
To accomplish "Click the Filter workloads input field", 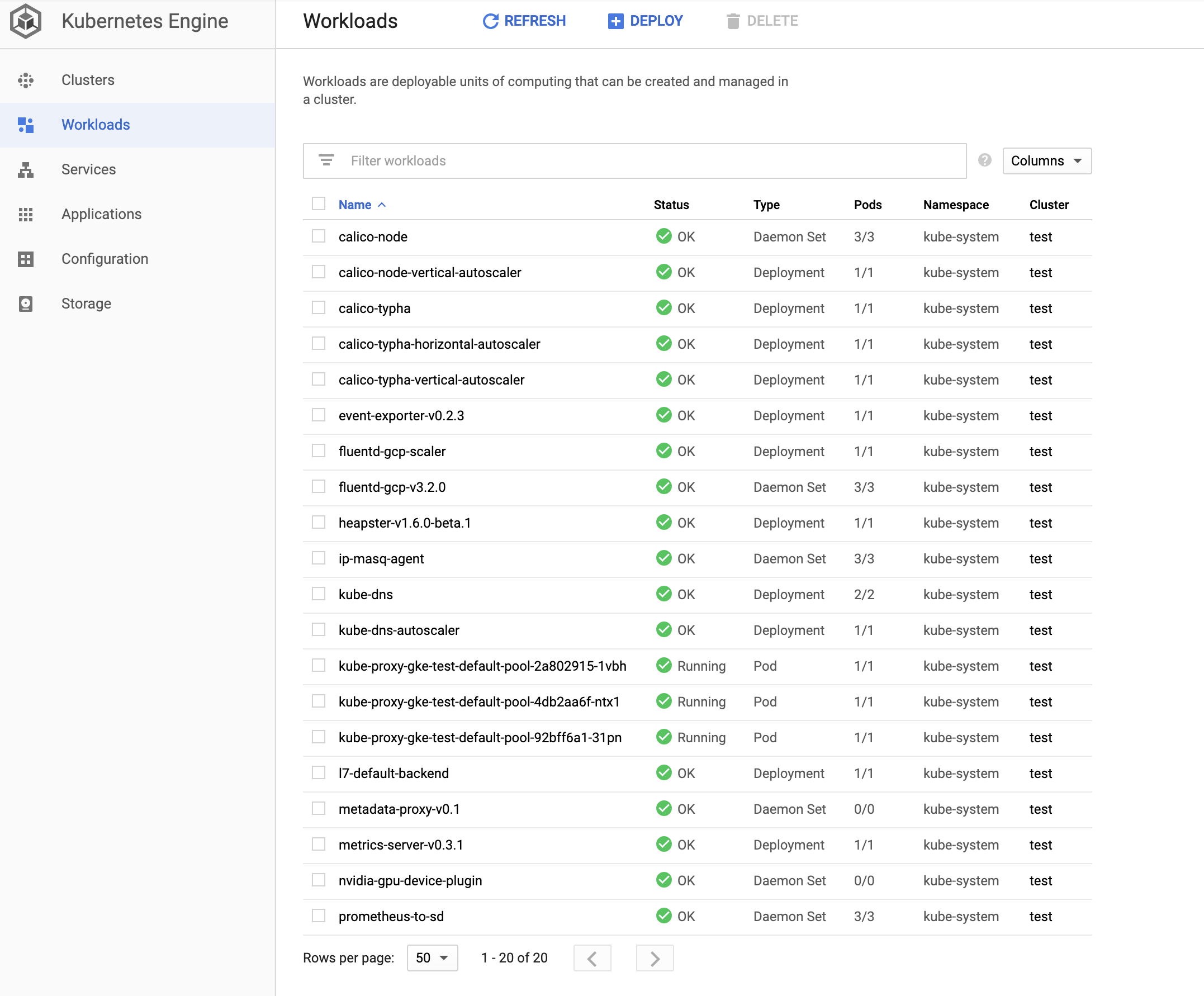I will [x=634, y=161].
